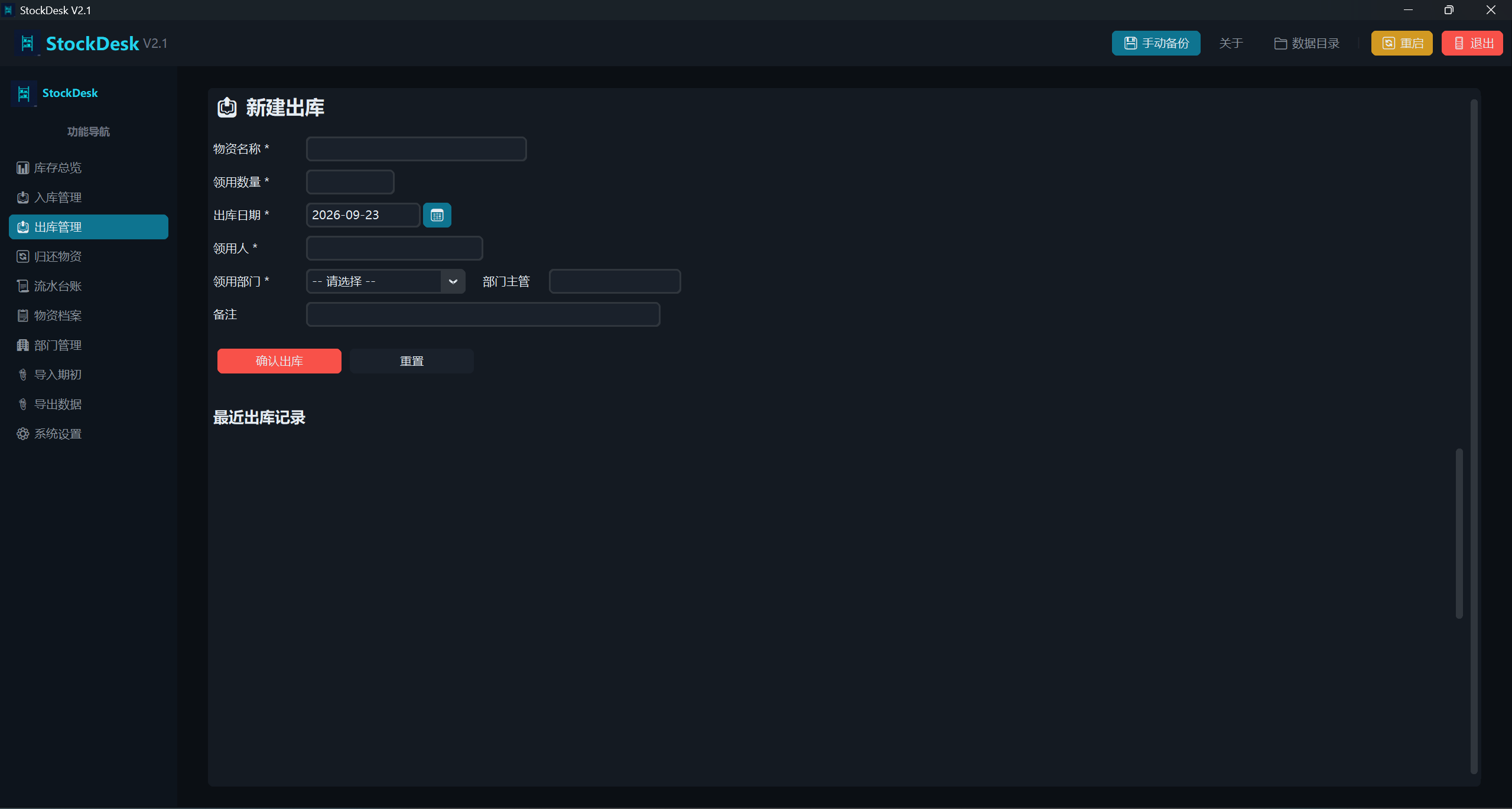The height and width of the screenshot is (809, 1512).
Task: Click the 导入期初 import icon
Action: [22, 375]
